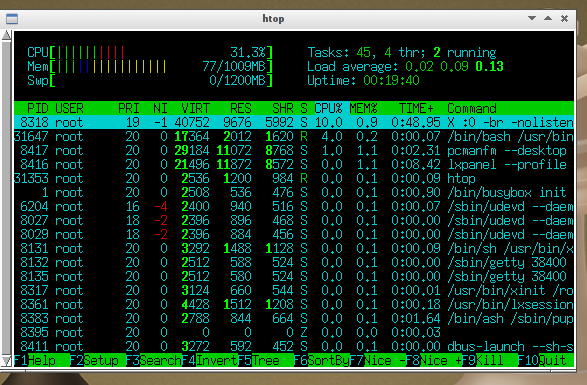Select /bin/ash process PID 8383

[x=294, y=319]
